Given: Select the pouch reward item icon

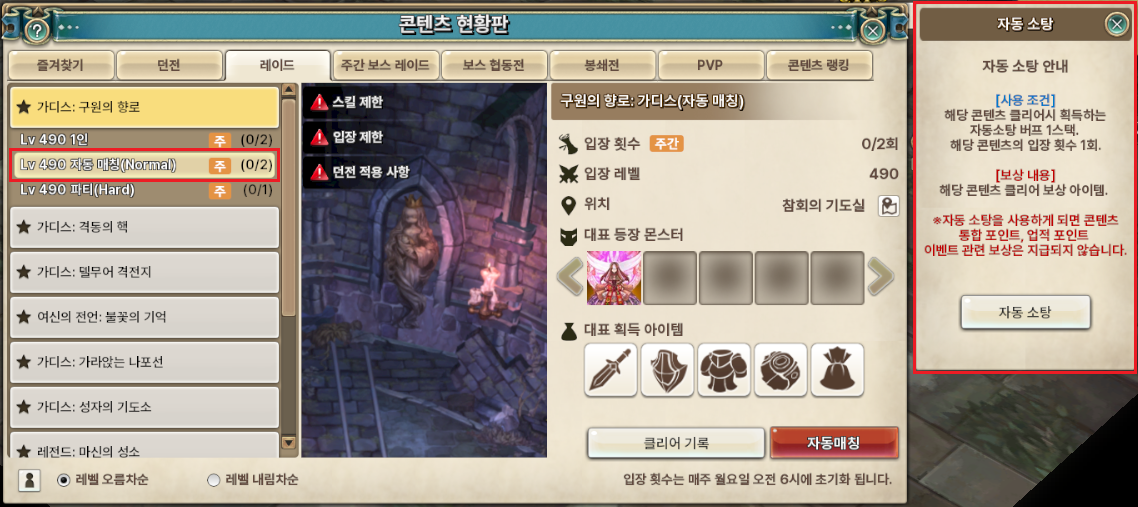Looking at the screenshot, I should coord(837,370).
